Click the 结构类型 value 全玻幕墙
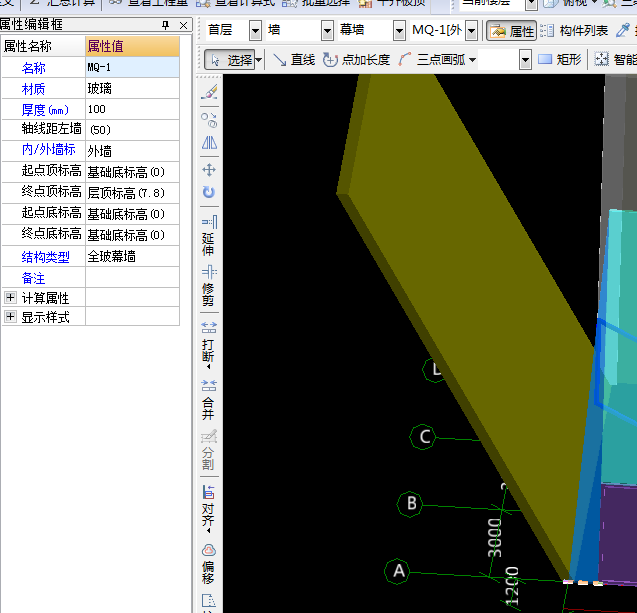 pyautogui.click(x=132, y=256)
